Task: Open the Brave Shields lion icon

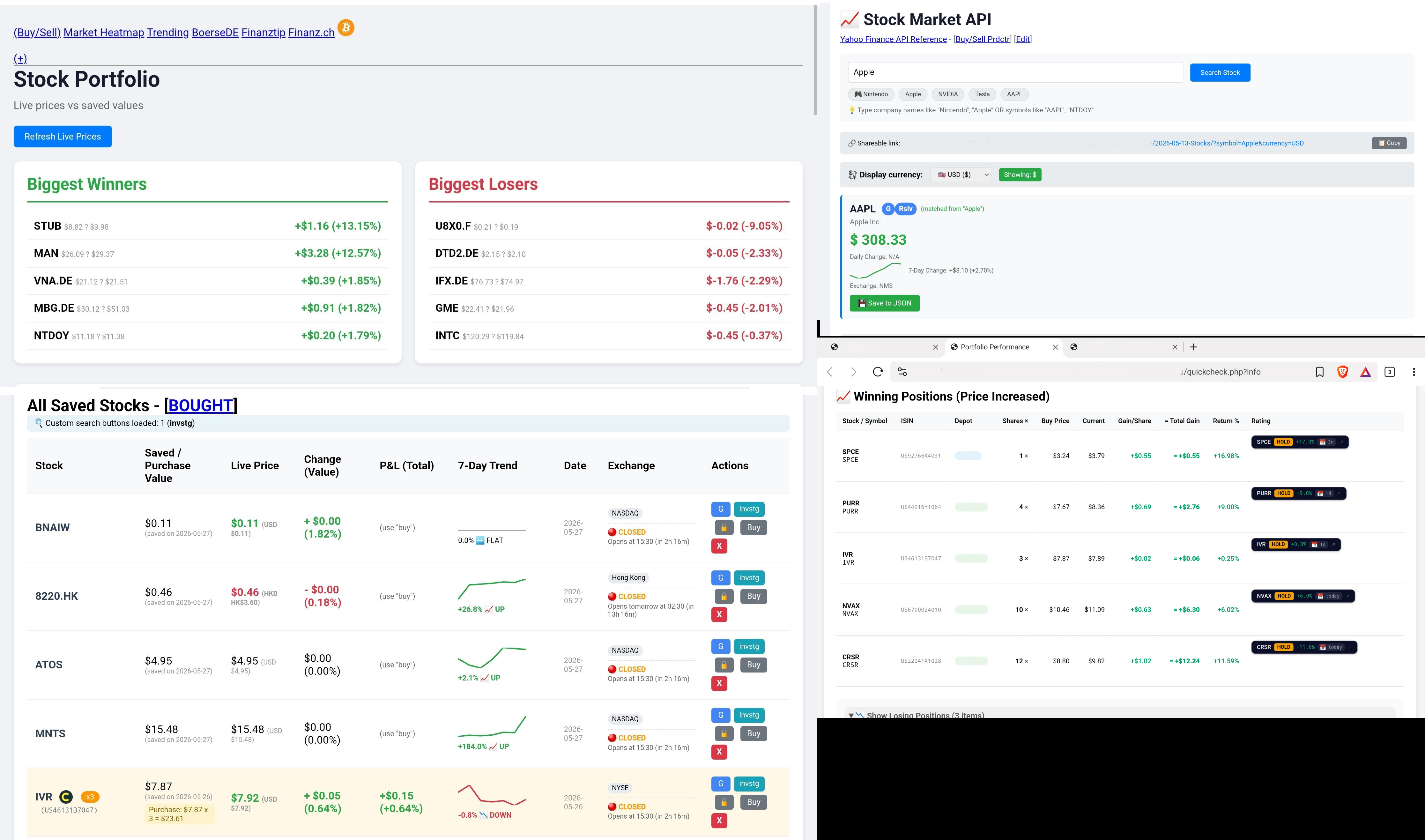Action: pyautogui.click(x=1342, y=372)
